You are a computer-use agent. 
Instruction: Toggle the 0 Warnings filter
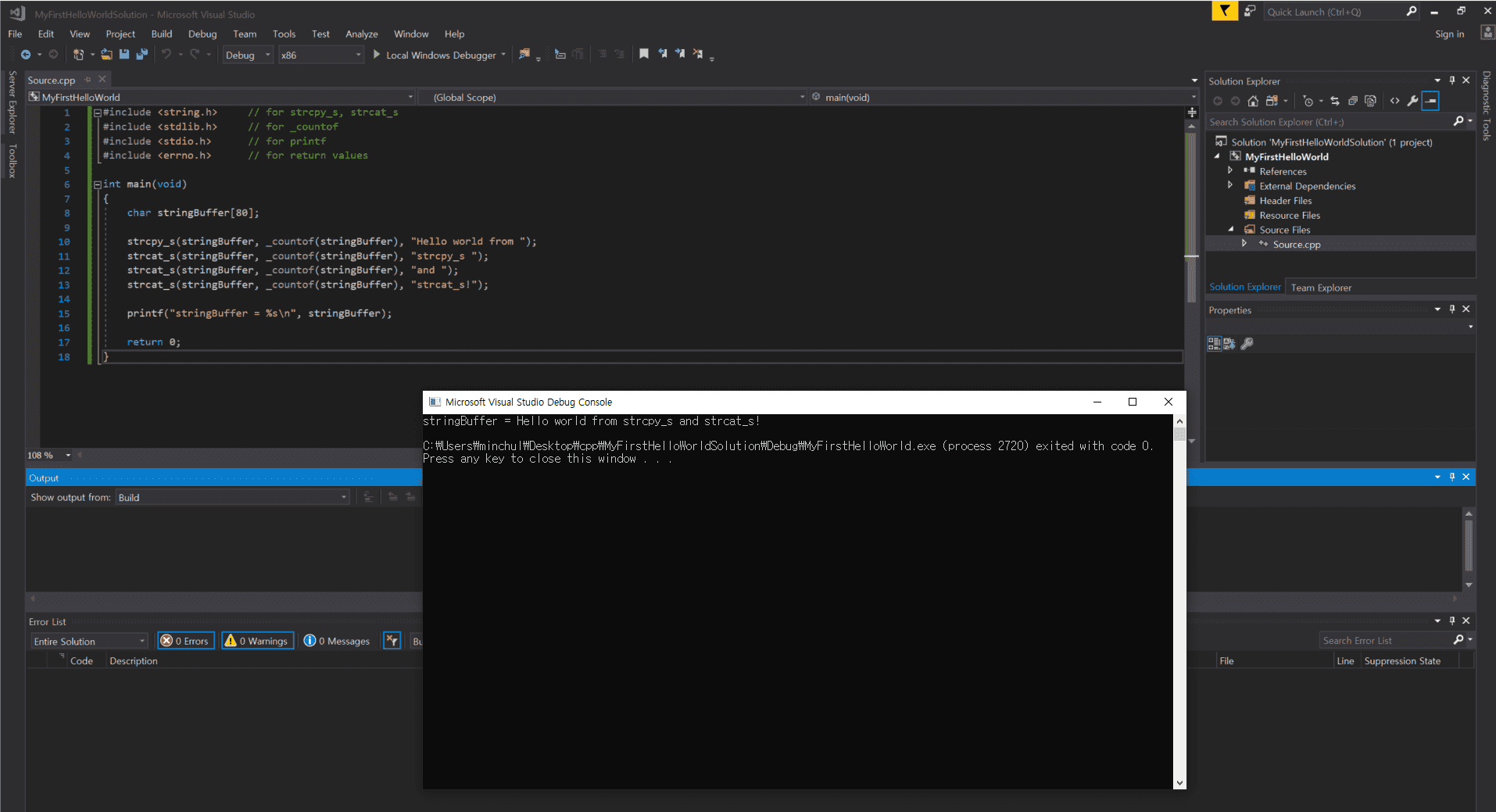(258, 641)
